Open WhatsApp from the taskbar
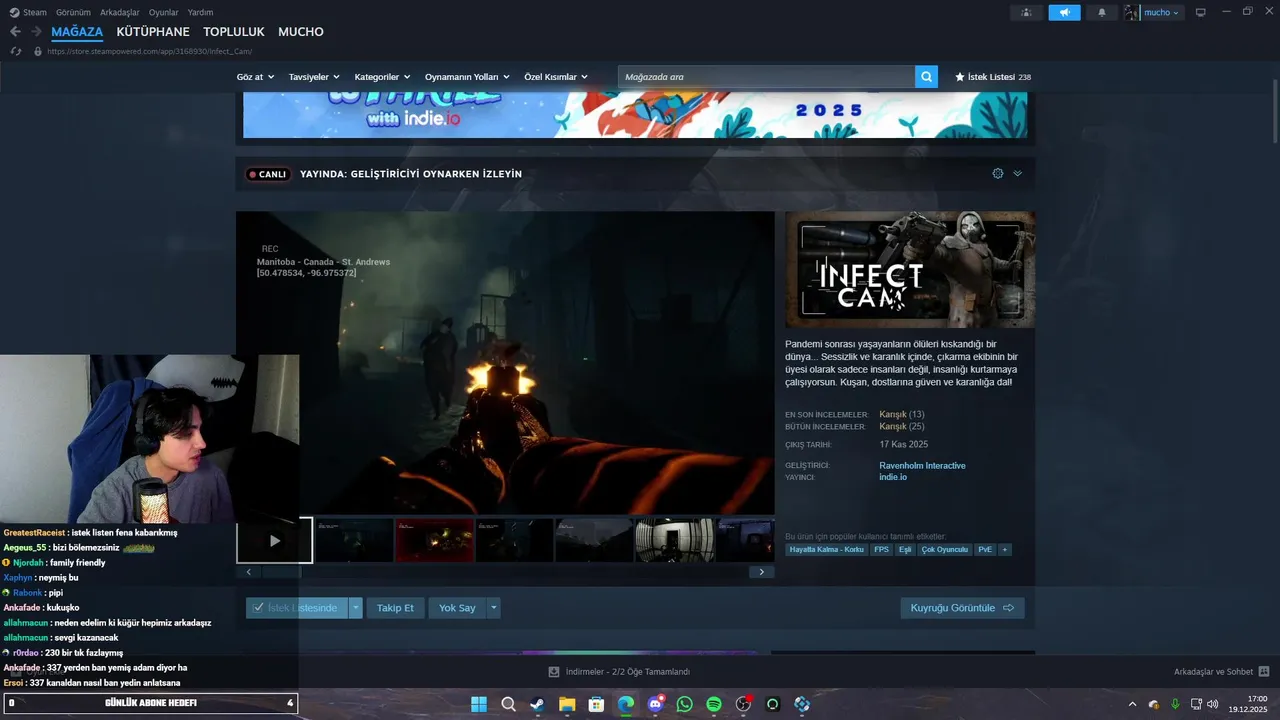This screenshot has height=720, width=1280. pos(684,704)
